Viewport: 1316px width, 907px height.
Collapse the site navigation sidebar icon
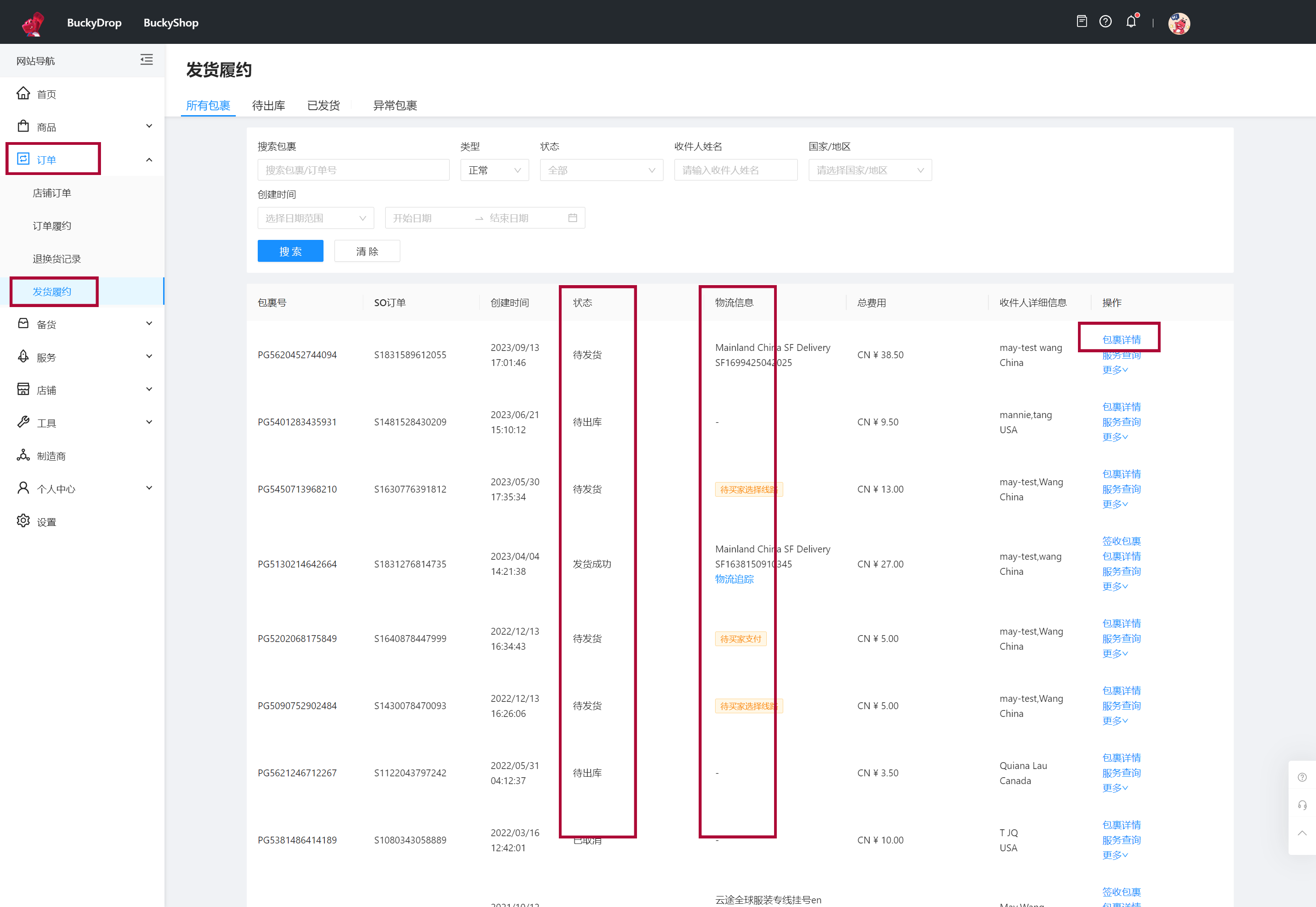[147, 60]
